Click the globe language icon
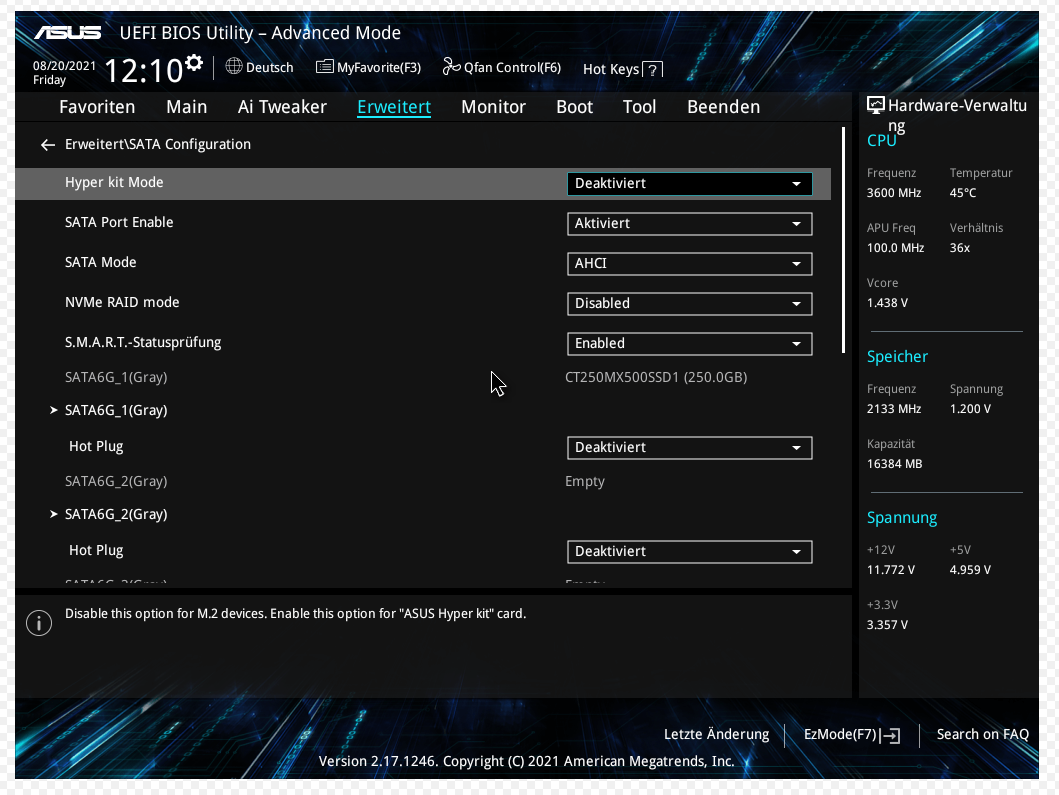This screenshot has width=1059, height=795. tap(234, 66)
